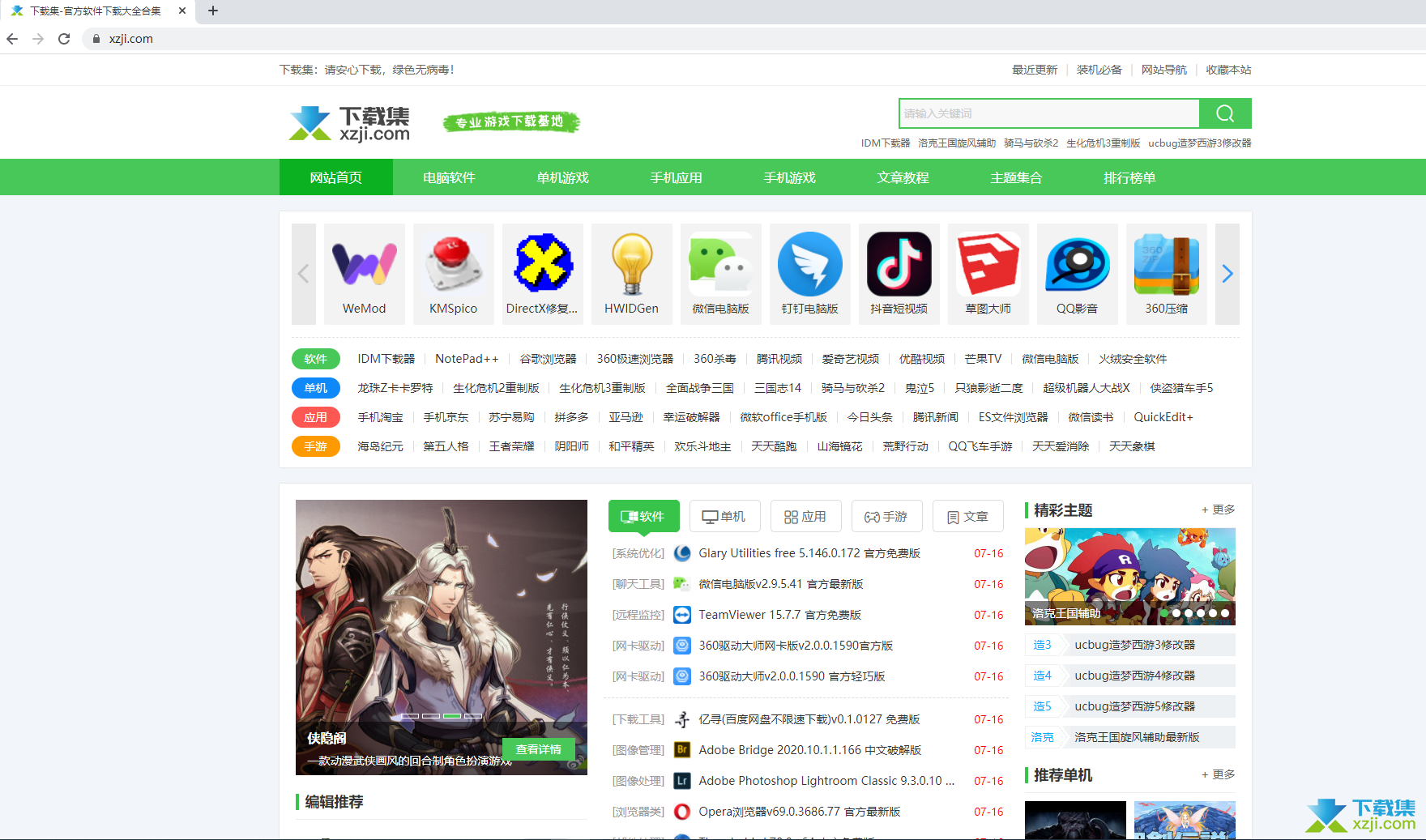Open the 手机应用 nav item

tap(677, 177)
